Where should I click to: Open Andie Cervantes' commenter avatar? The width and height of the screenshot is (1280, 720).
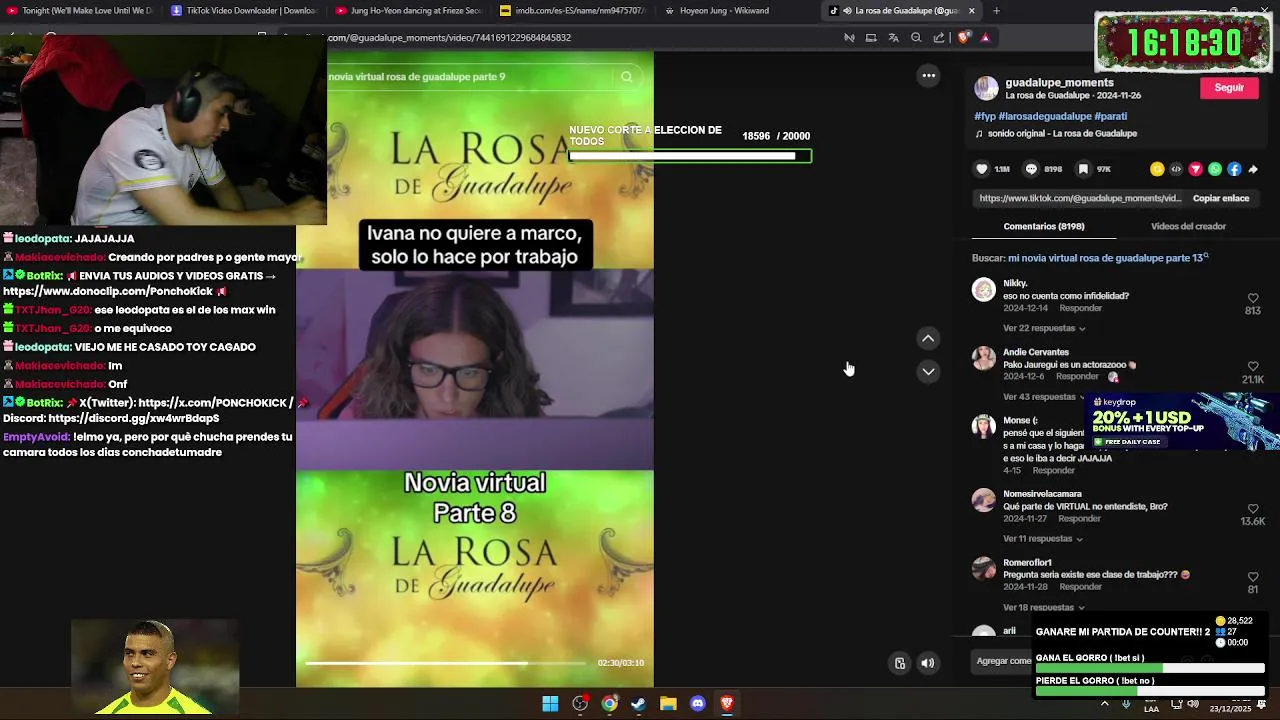pyautogui.click(x=984, y=358)
